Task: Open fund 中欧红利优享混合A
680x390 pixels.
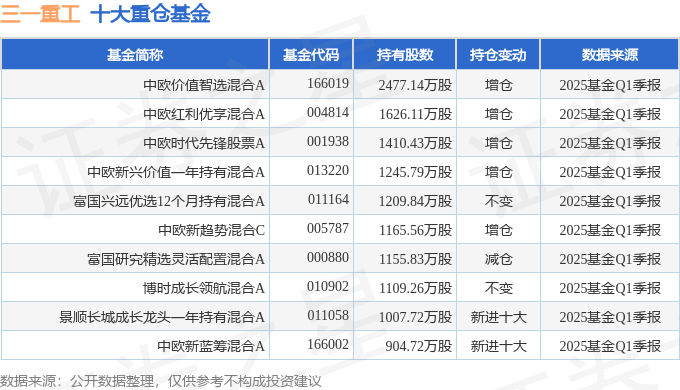Action: click(x=204, y=114)
